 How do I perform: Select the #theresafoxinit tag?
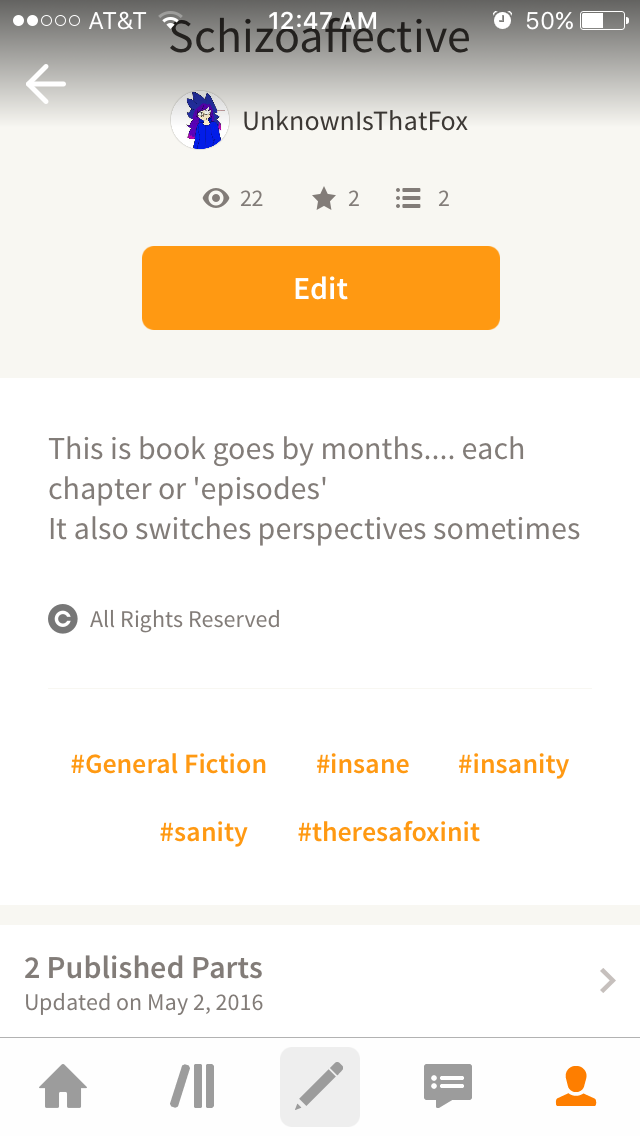(x=388, y=832)
